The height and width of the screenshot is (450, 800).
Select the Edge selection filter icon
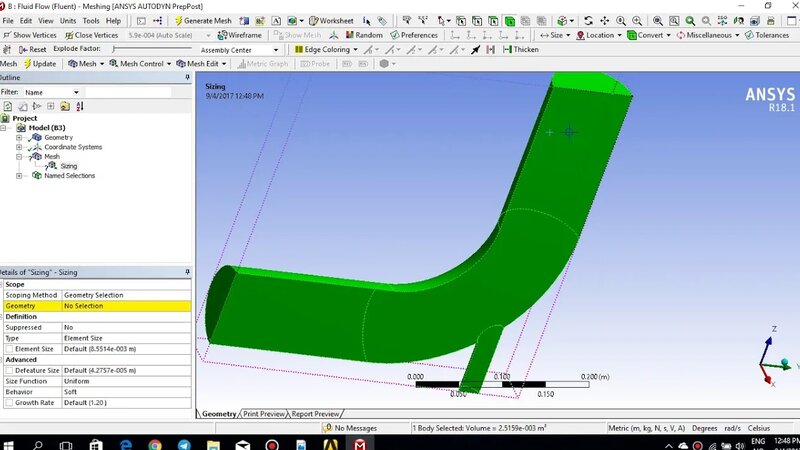(x=477, y=21)
